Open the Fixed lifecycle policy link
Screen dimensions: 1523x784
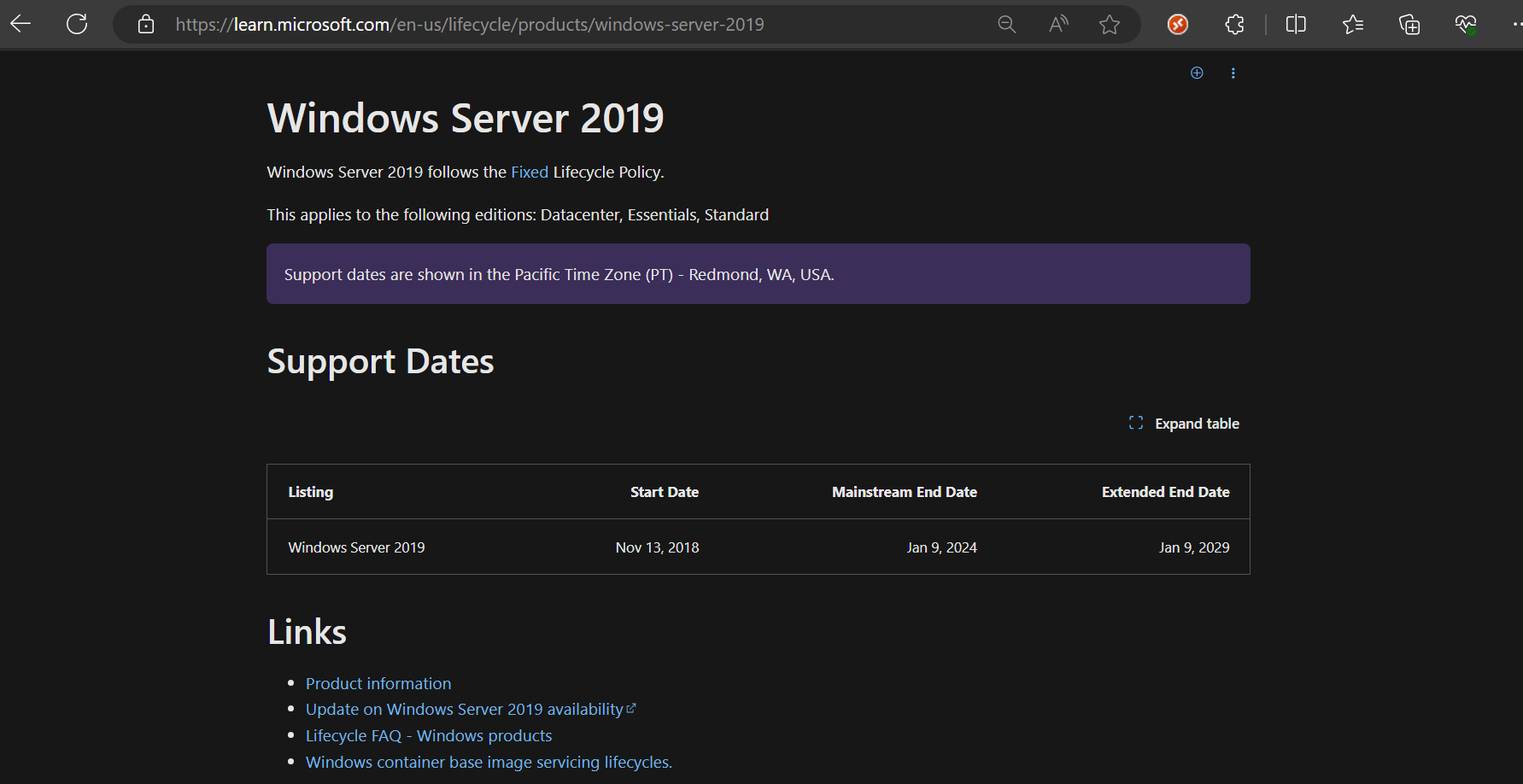529,172
